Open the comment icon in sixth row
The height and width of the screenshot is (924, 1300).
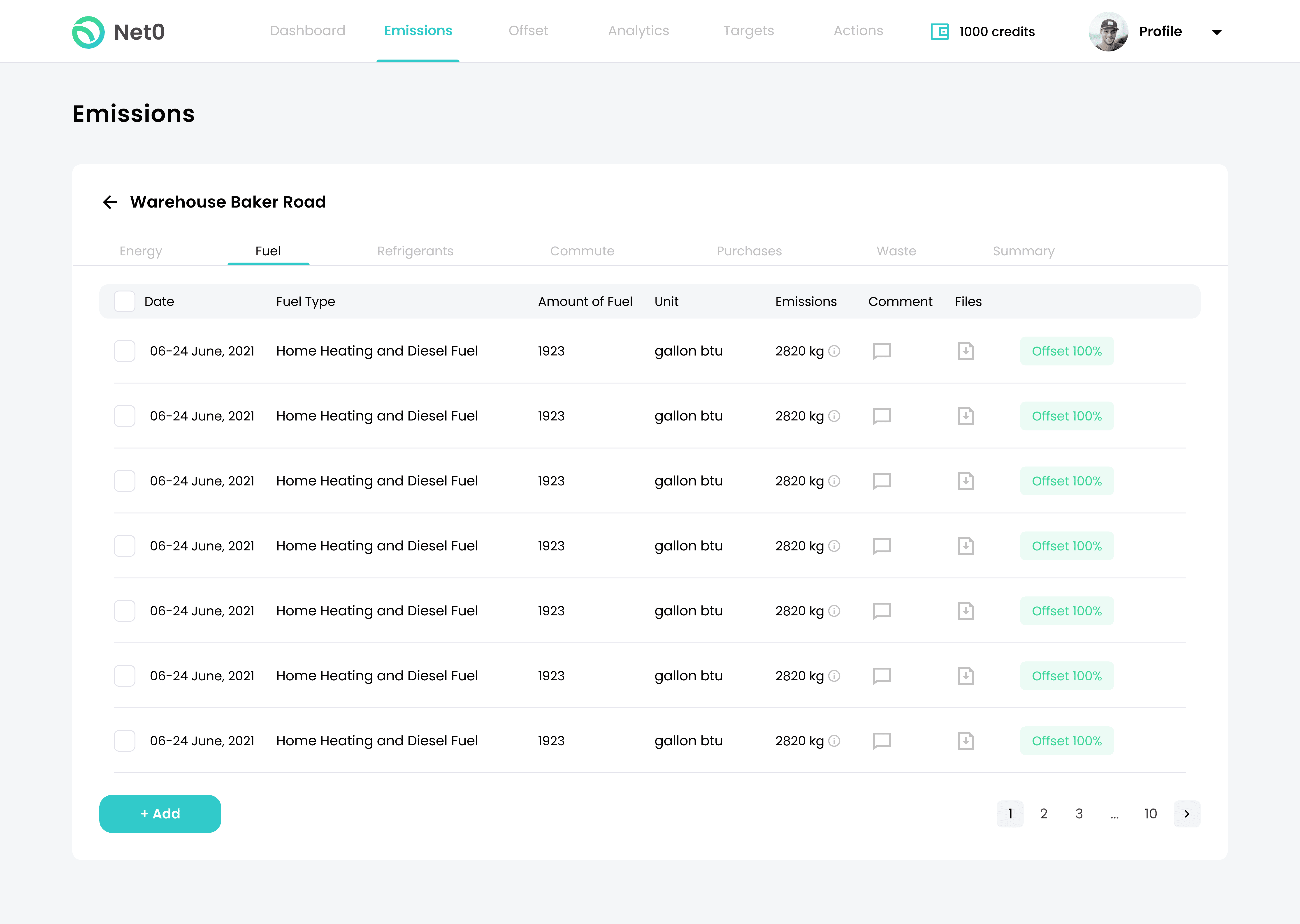(x=882, y=675)
